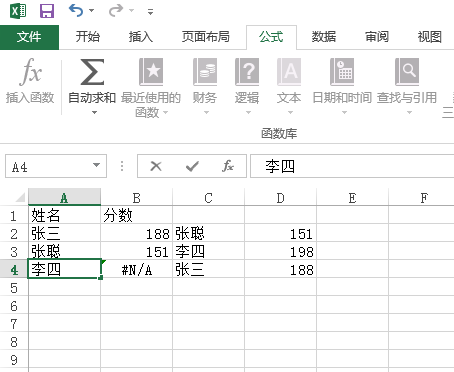Click cell D3 with value 198
Image resolution: width=454 pixels, height=372 pixels.
point(280,251)
